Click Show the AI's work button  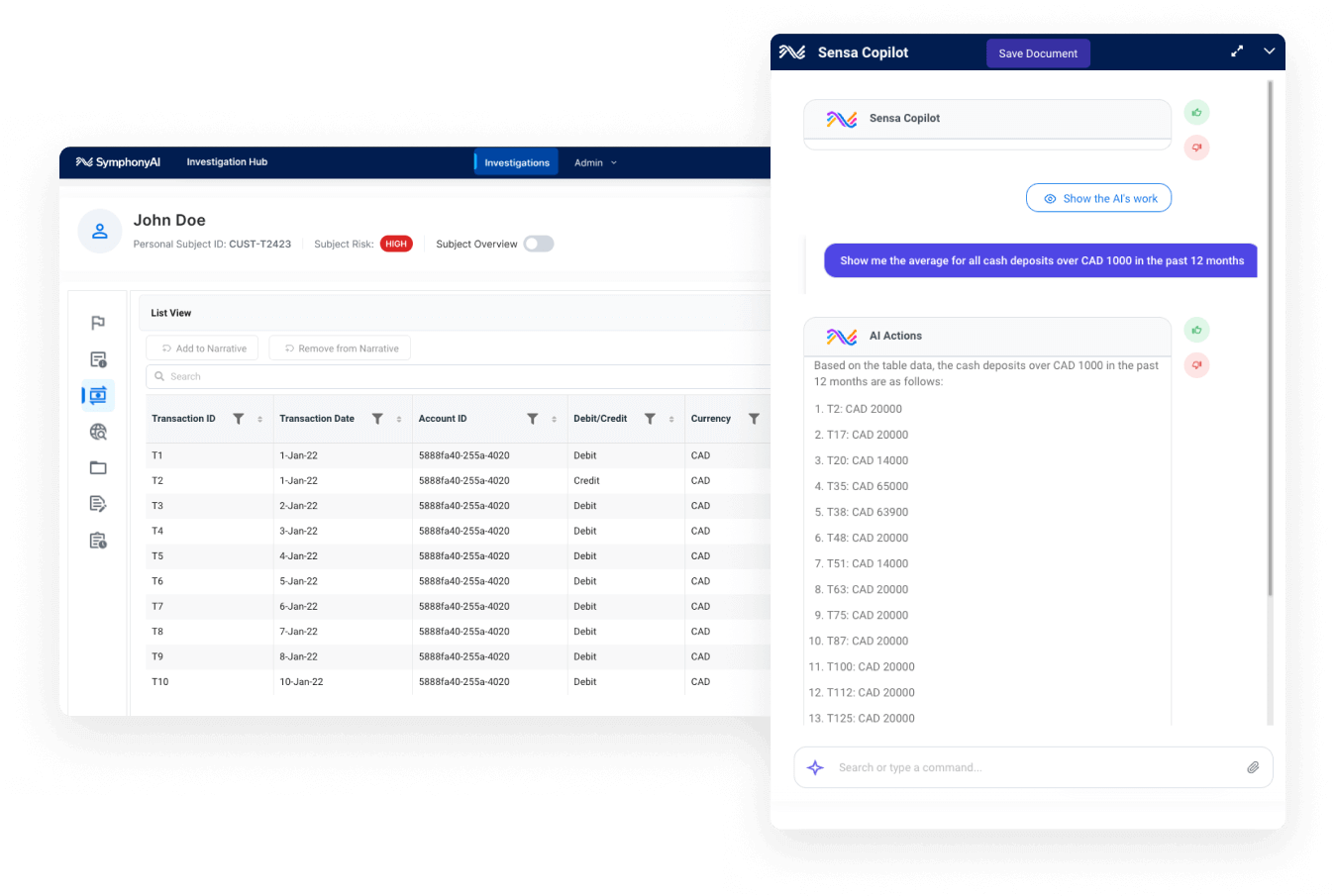pyautogui.click(x=1098, y=198)
